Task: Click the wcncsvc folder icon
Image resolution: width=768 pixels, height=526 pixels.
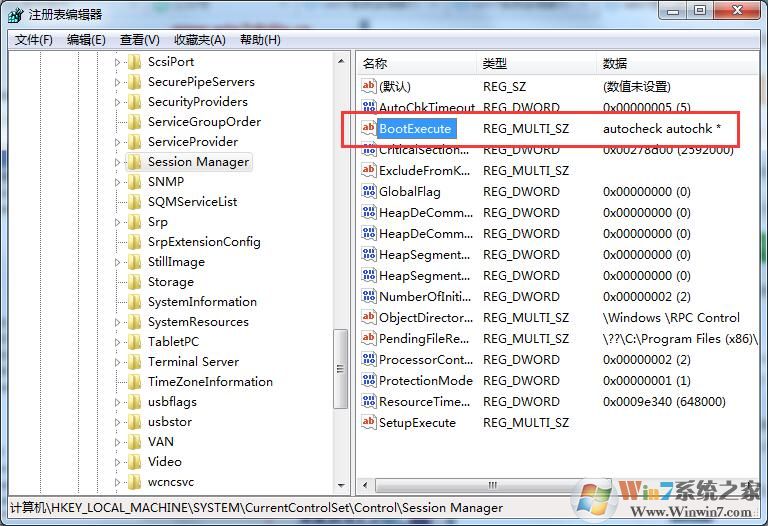Action: click(134, 482)
